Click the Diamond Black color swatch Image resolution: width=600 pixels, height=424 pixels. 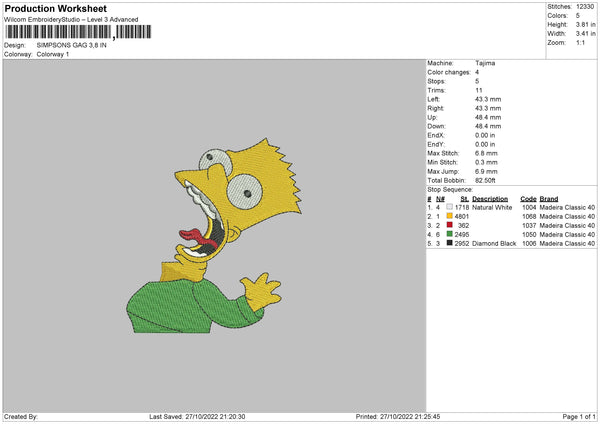point(449,243)
